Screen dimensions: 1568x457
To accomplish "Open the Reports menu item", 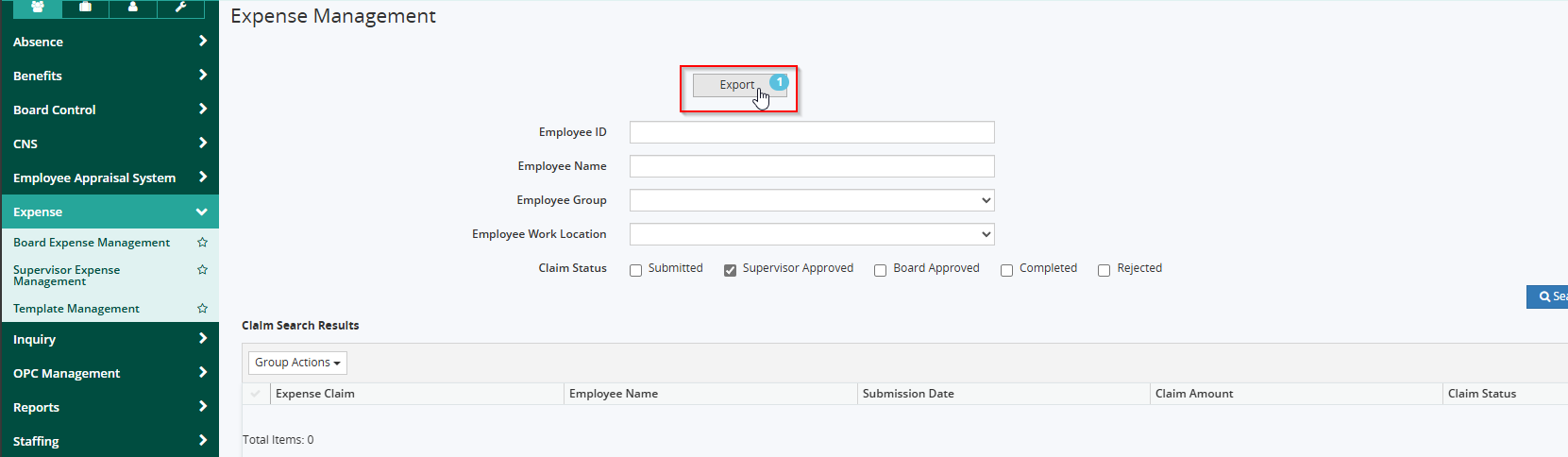I will tap(110, 407).
